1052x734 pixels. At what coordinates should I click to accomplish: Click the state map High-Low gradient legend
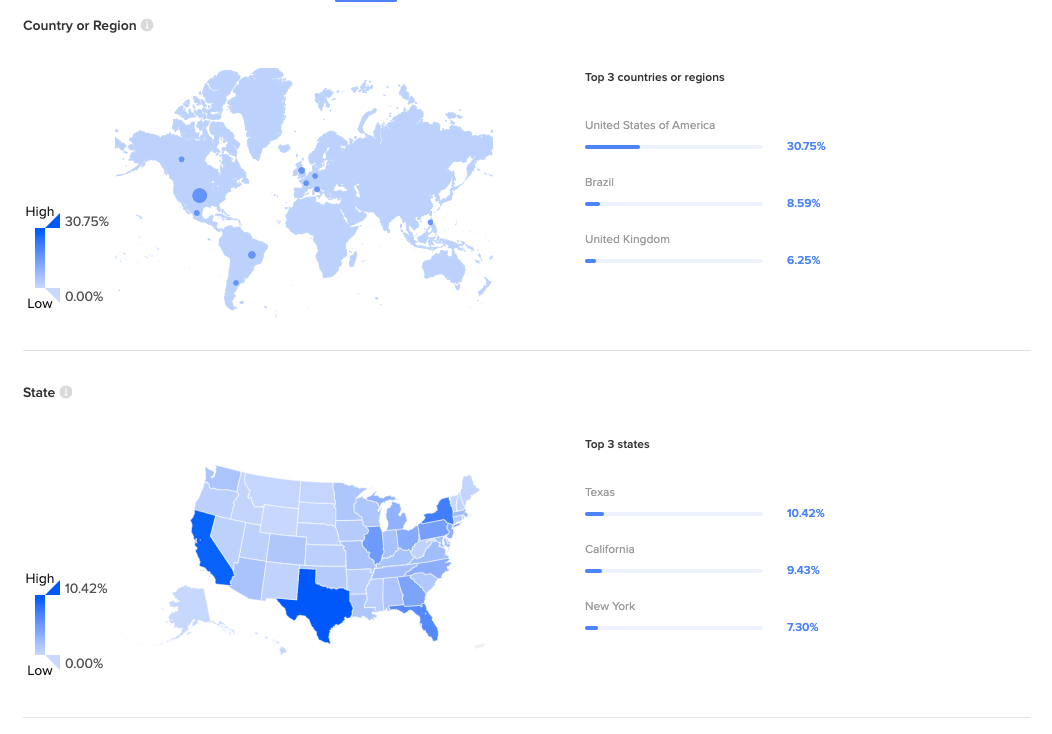tap(40, 624)
